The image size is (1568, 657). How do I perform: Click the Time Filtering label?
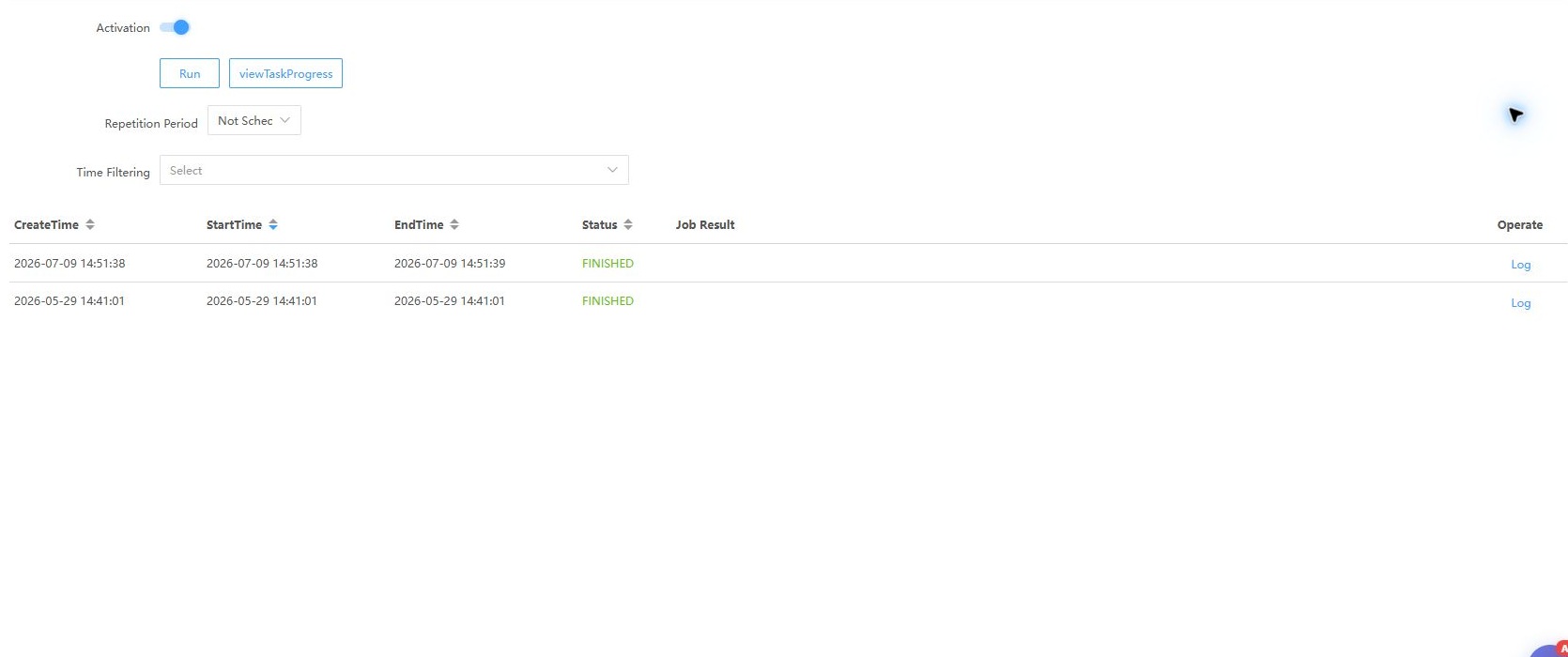click(x=113, y=172)
